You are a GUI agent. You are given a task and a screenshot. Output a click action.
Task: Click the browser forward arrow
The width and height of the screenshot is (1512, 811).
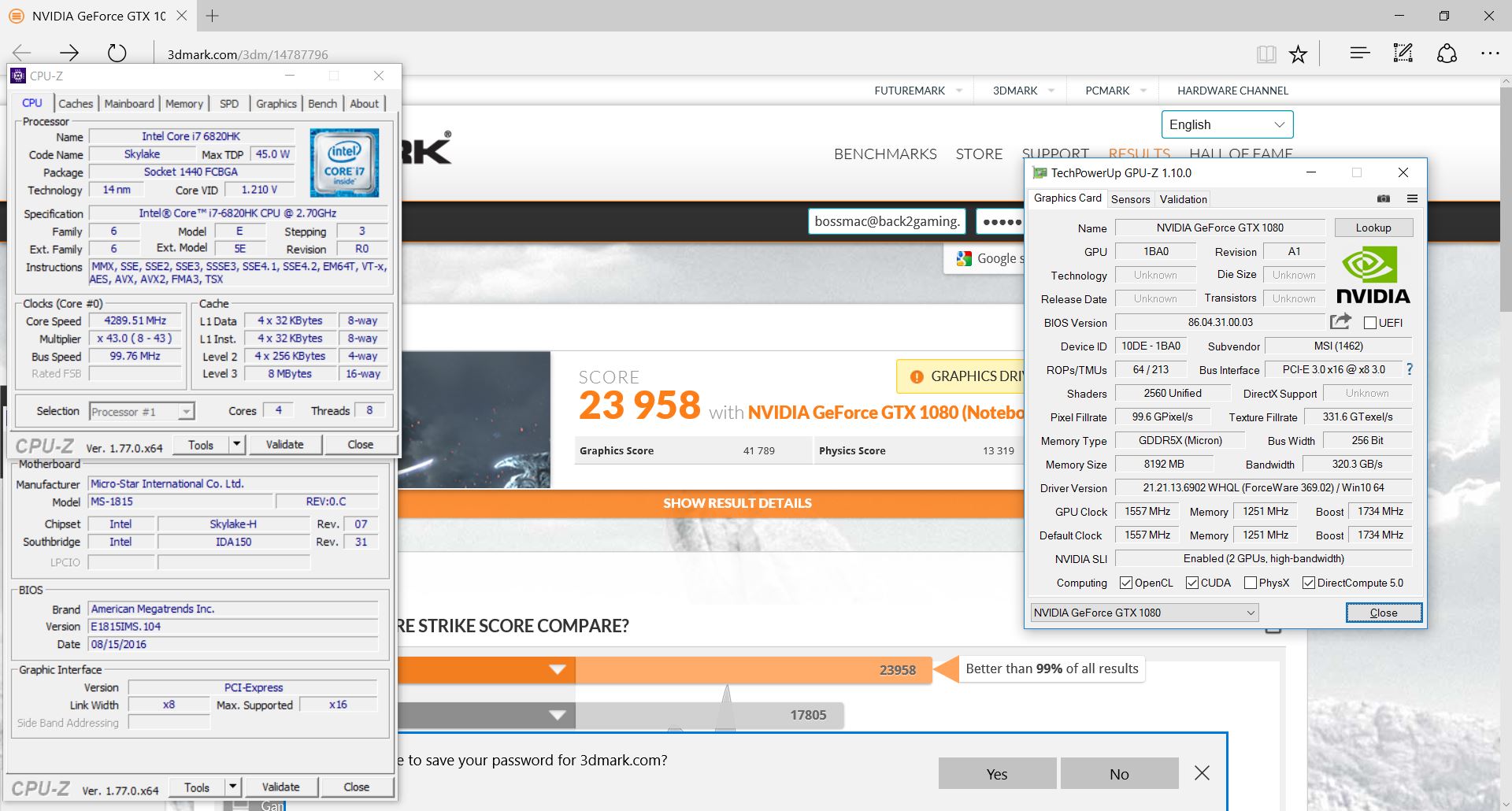point(69,53)
